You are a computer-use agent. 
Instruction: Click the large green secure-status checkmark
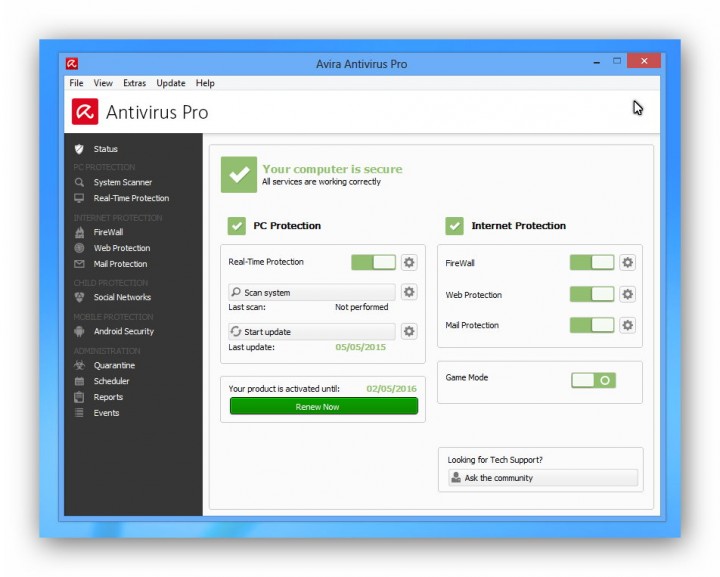[x=239, y=174]
